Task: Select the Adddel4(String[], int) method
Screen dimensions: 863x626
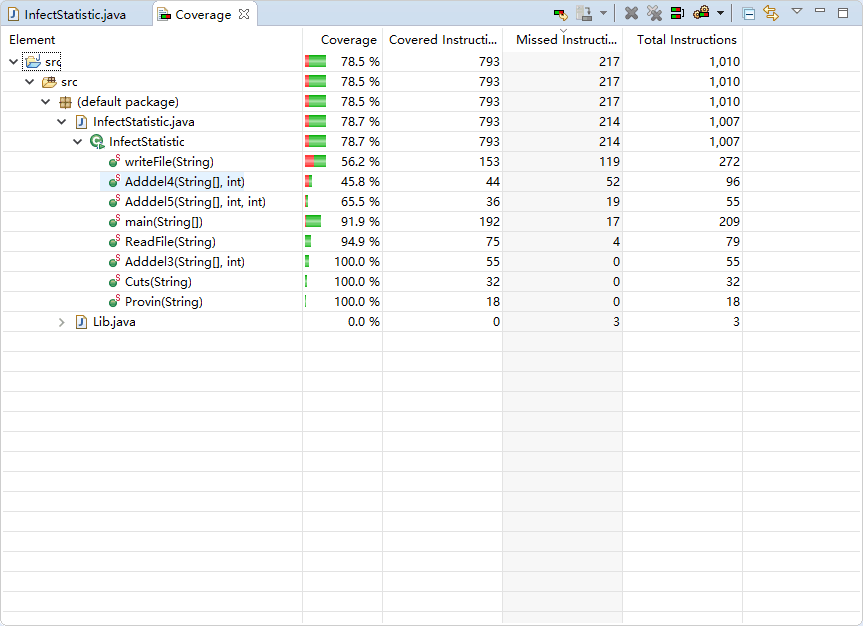Action: click(184, 182)
